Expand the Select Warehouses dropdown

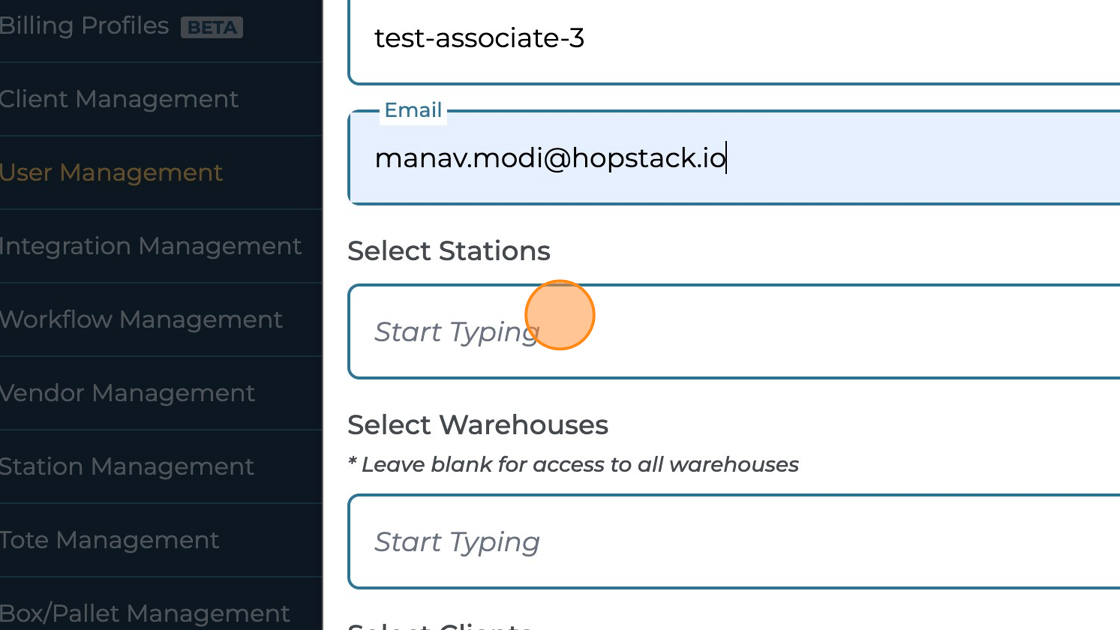[730, 542]
